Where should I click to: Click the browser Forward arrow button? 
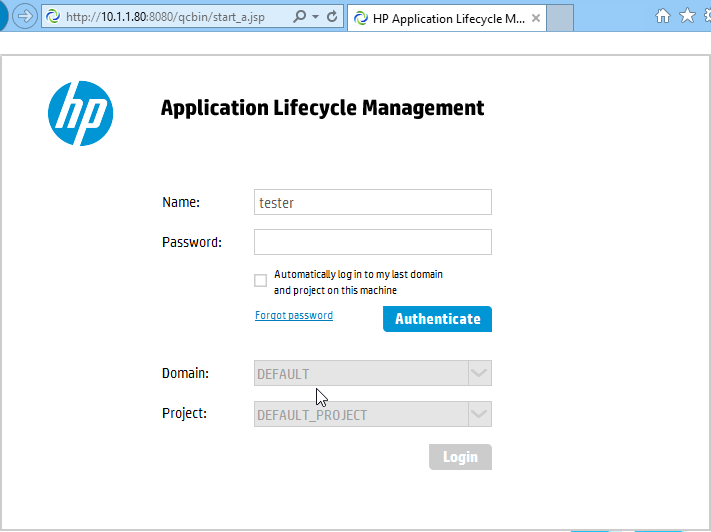[x=25, y=16]
